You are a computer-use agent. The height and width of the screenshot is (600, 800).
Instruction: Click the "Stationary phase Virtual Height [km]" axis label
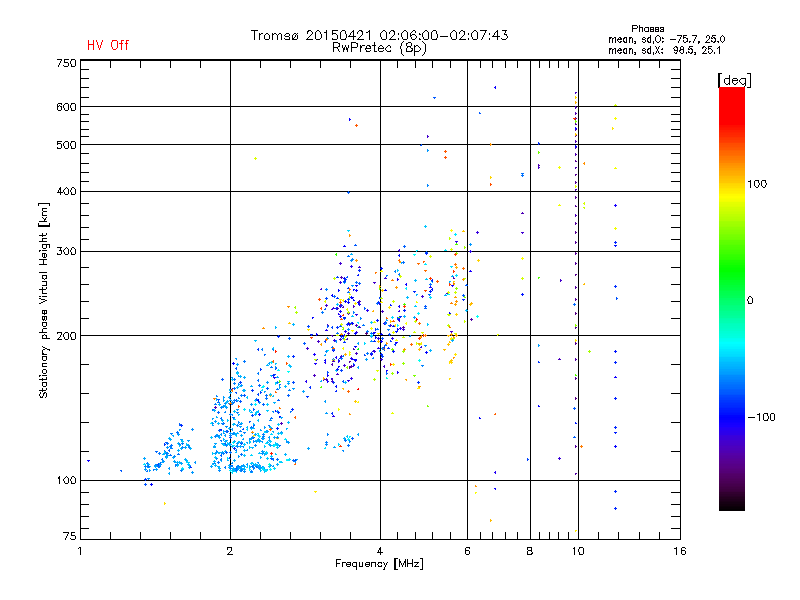(44, 300)
